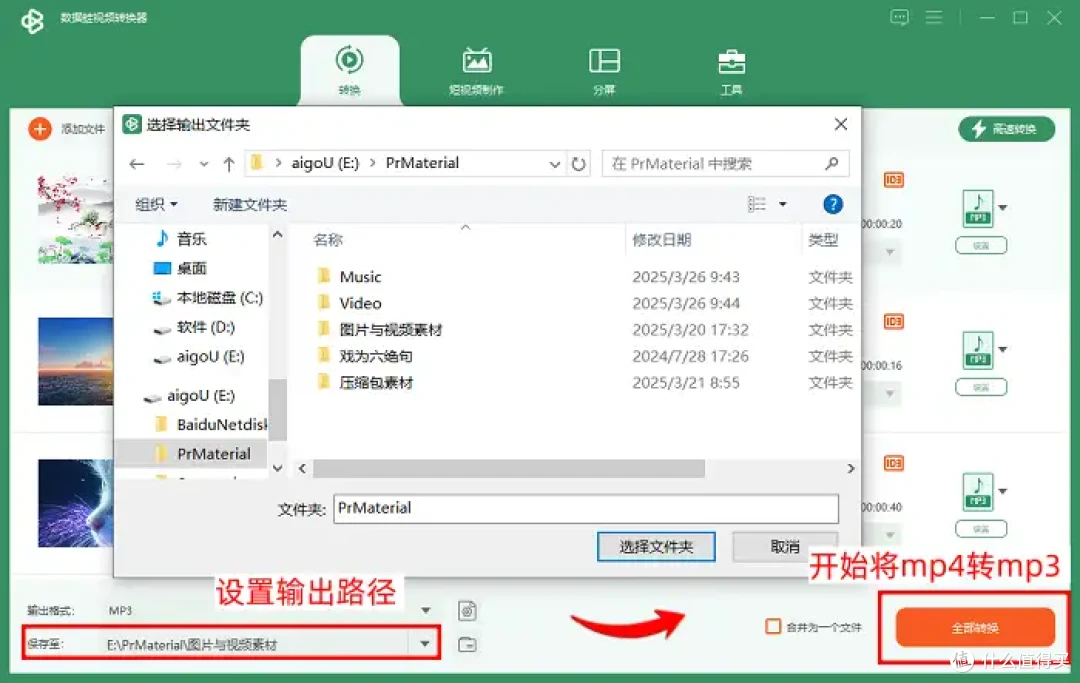Image resolution: width=1080 pixels, height=683 pixels.
Task: Go back in folder dialog
Action: pos(137,164)
